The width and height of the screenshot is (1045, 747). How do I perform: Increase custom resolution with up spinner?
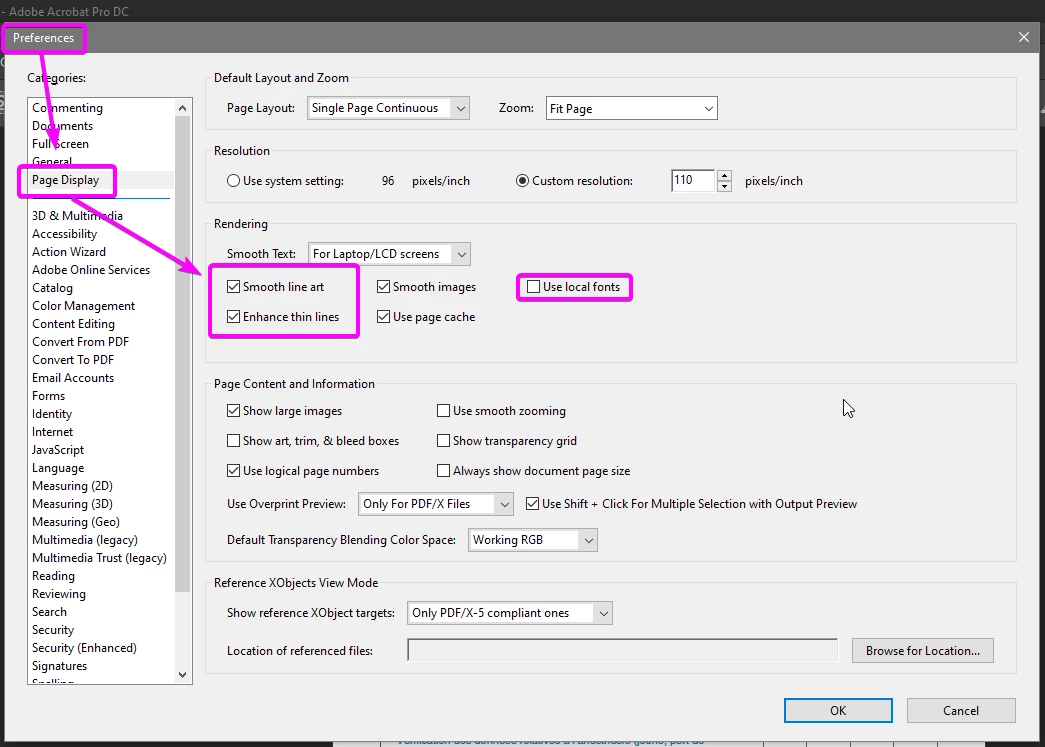click(724, 175)
